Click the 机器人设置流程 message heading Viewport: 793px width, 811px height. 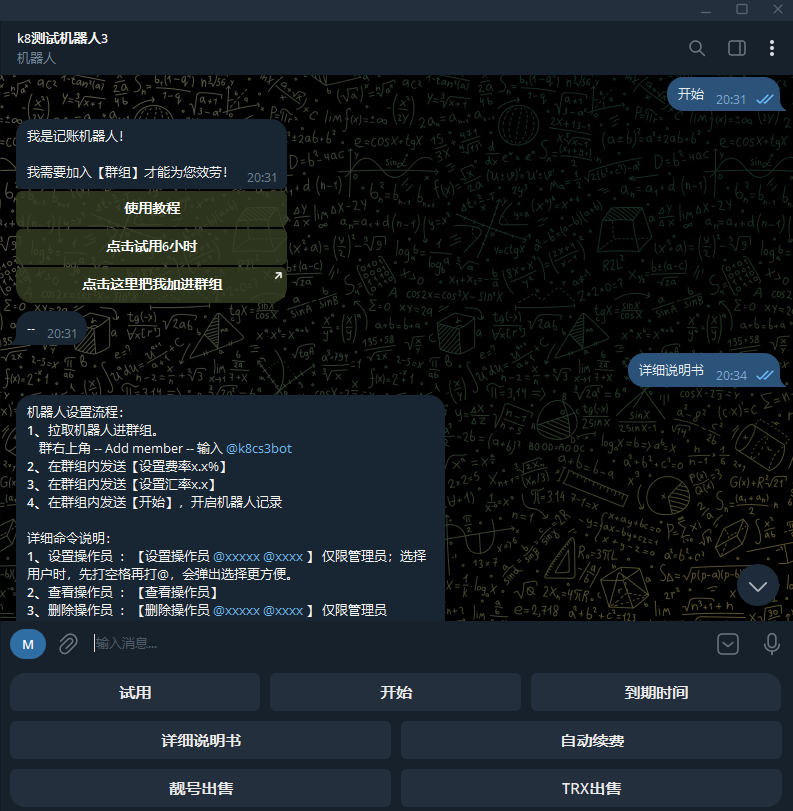75,412
